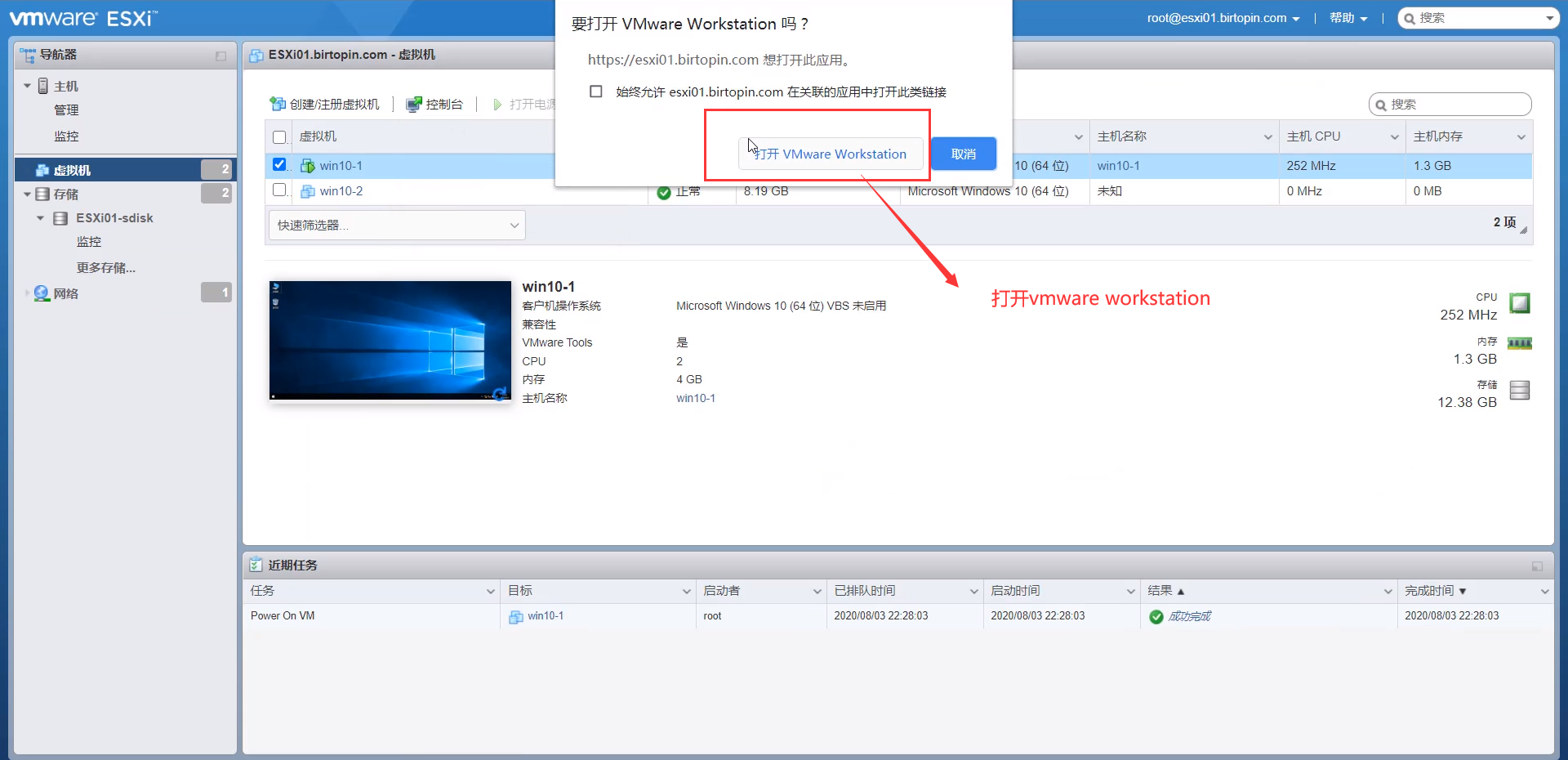Click the win10-1 icon in recent tasks

pos(516,617)
